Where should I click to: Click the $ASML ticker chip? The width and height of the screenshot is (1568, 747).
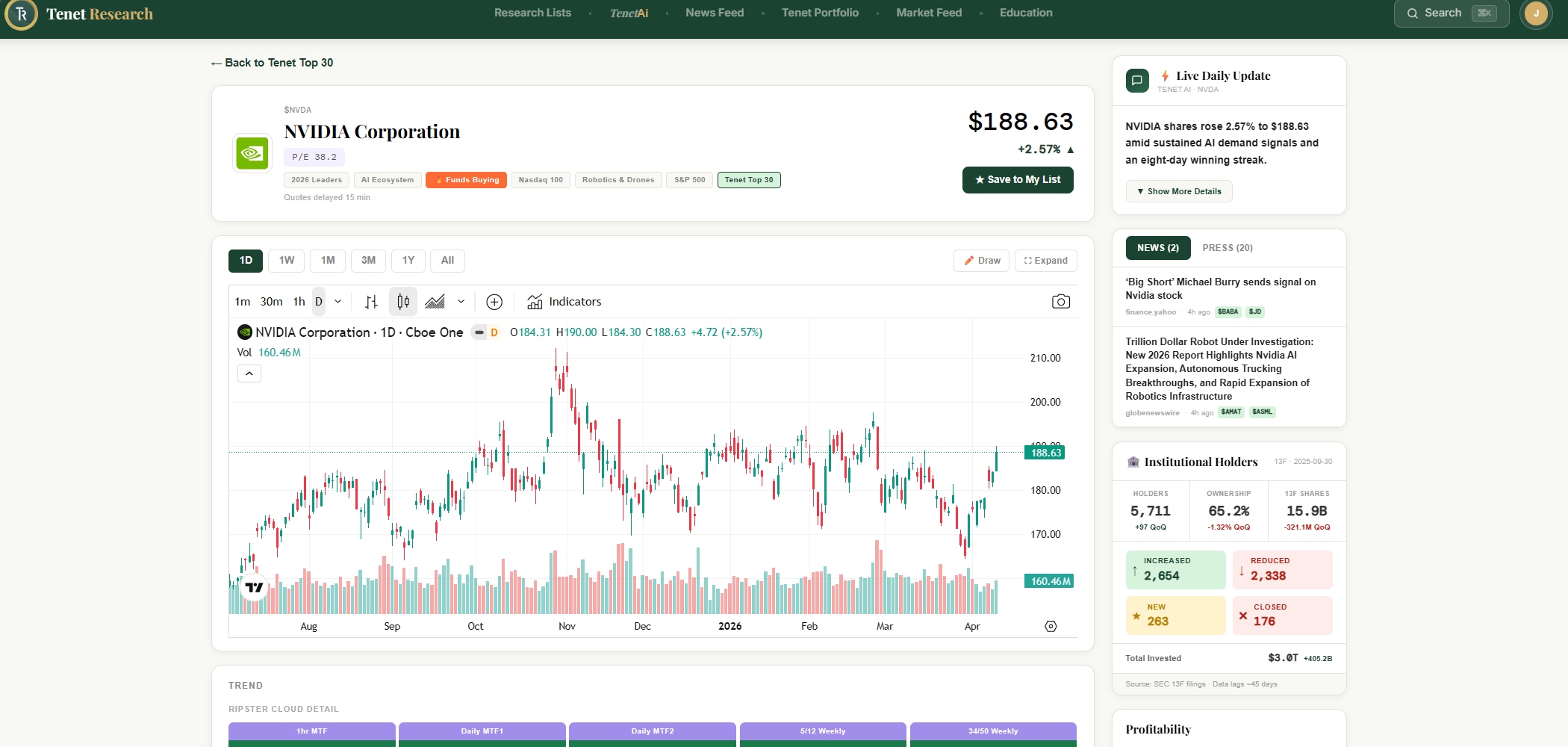(x=1263, y=412)
